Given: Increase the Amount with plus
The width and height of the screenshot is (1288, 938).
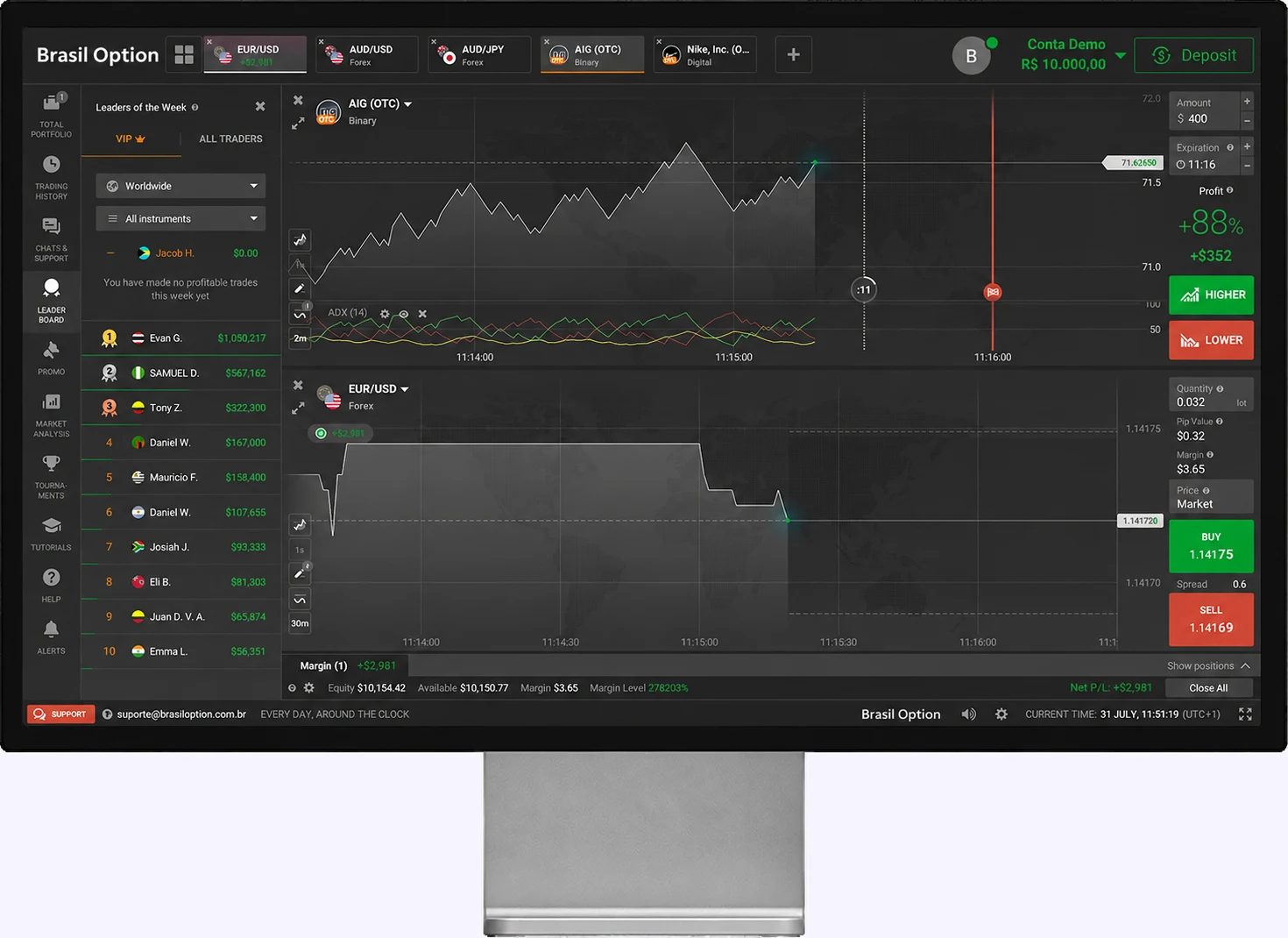Looking at the screenshot, I should [1247, 101].
